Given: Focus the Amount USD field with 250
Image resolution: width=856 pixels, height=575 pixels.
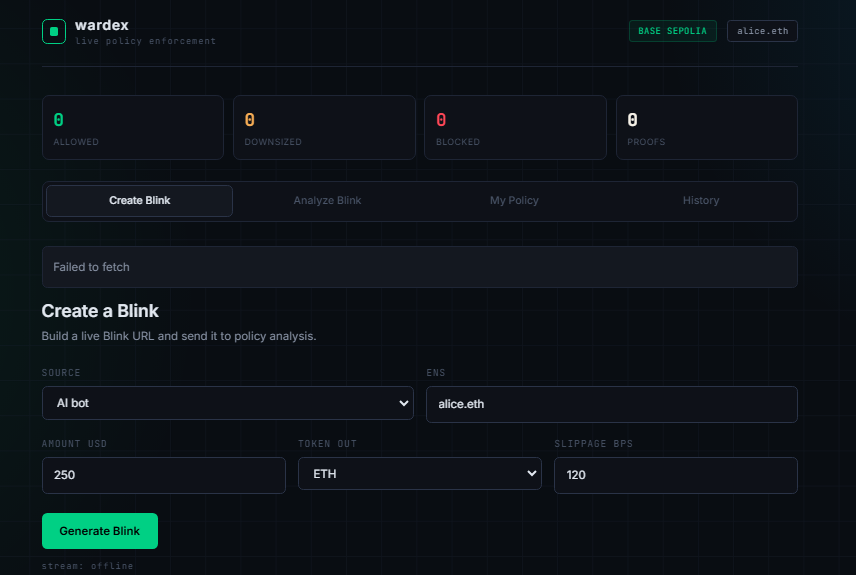Looking at the screenshot, I should (164, 476).
